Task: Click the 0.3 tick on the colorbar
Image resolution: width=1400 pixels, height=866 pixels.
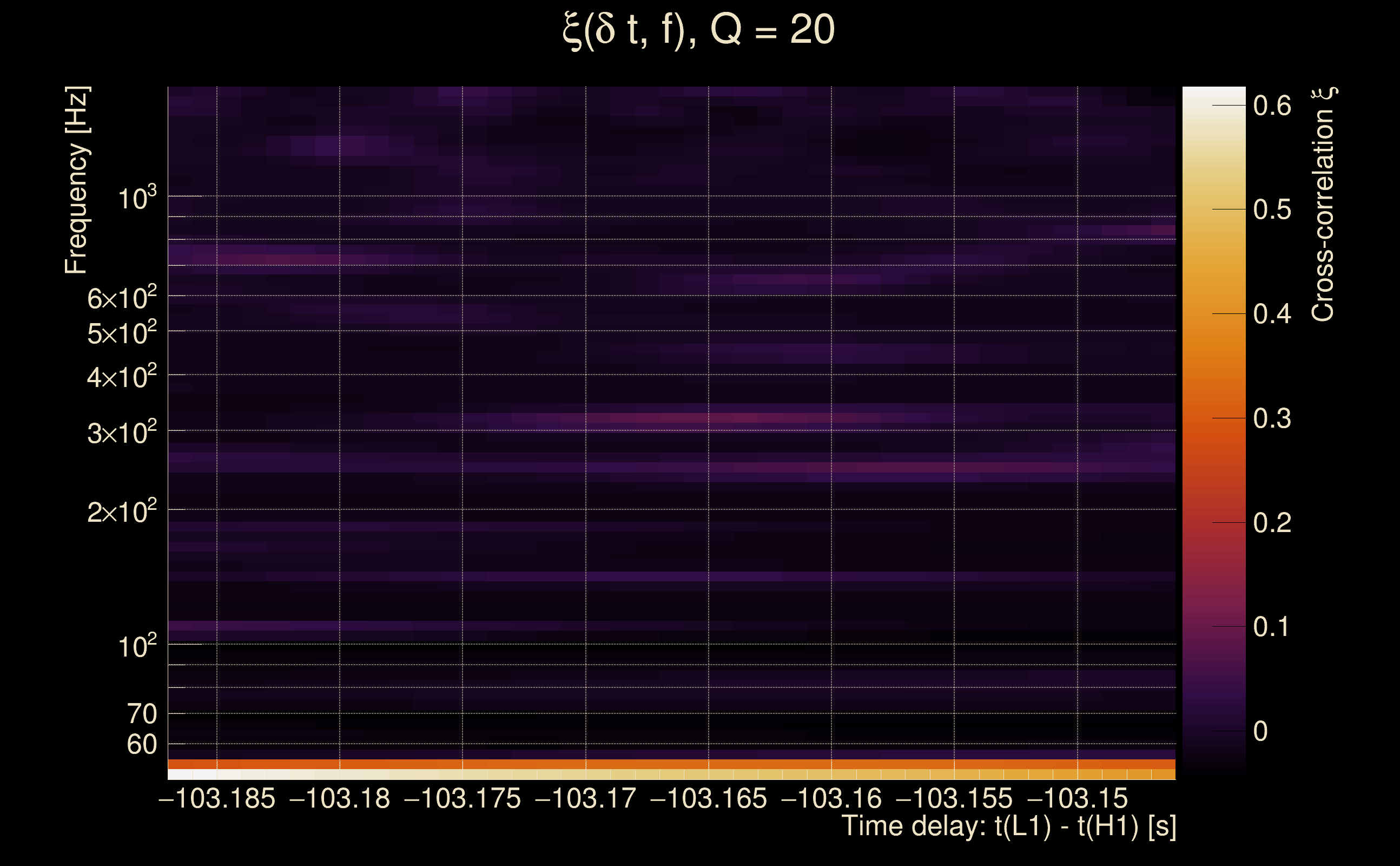Action: 1272,419
